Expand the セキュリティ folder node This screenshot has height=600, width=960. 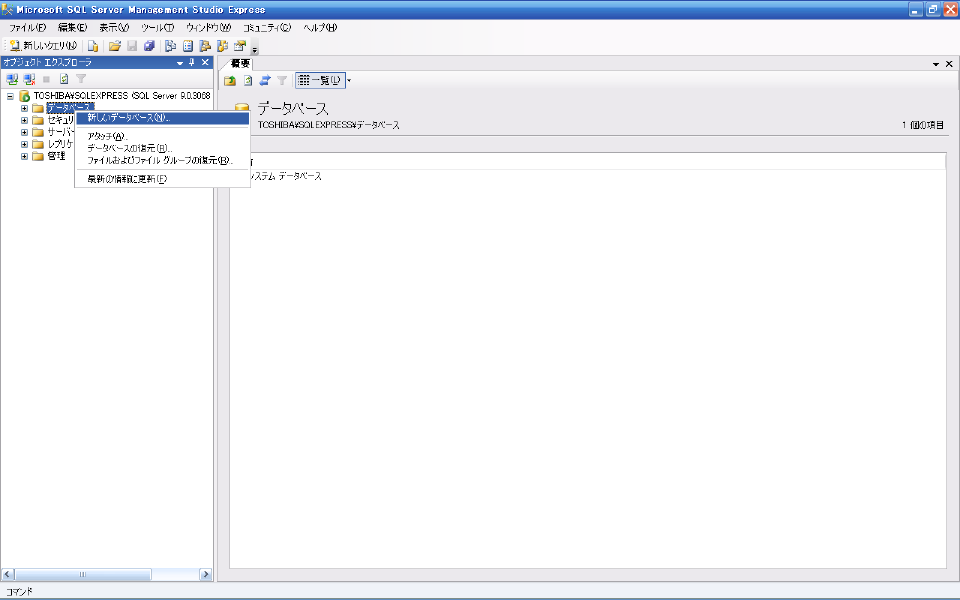tap(24, 120)
